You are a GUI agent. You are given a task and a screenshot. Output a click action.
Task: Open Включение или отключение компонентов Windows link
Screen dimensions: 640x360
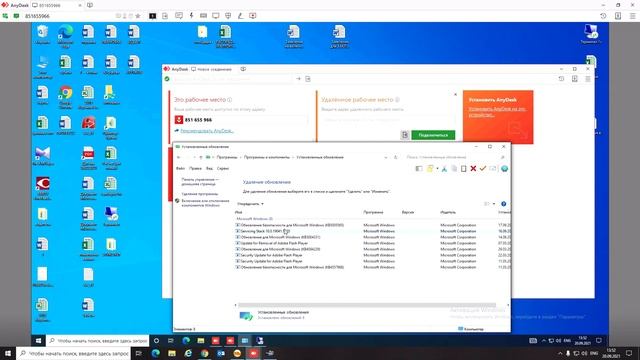(x=205, y=203)
